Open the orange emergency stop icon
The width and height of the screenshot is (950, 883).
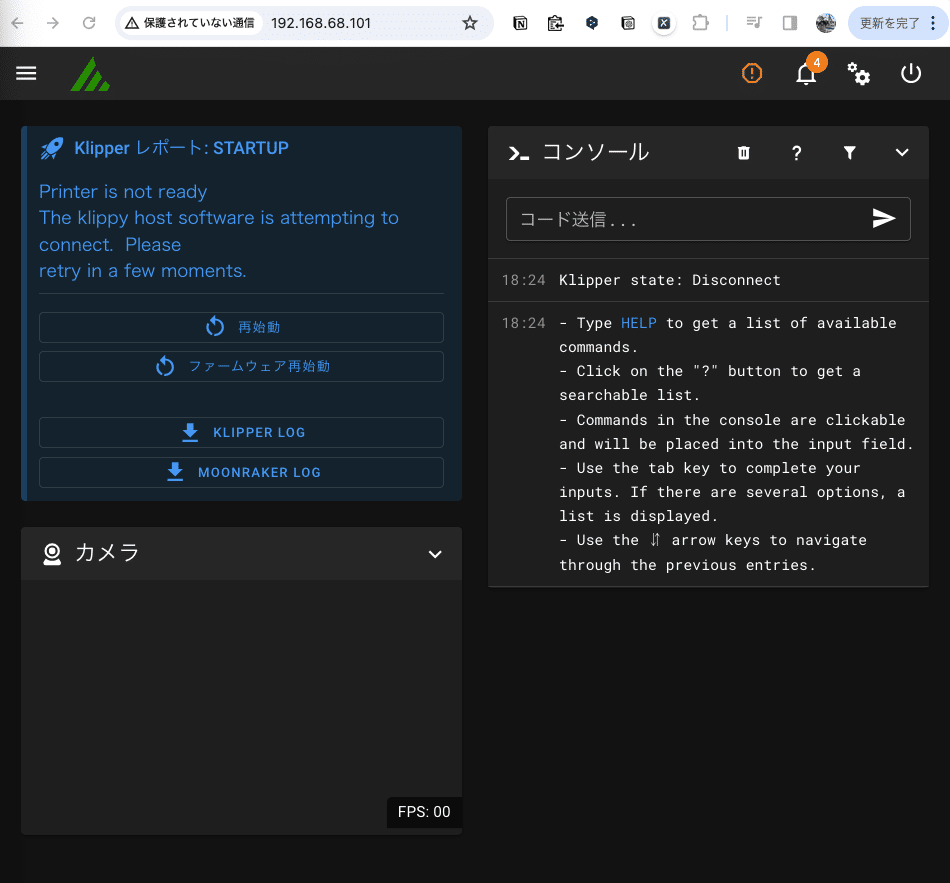click(x=752, y=73)
